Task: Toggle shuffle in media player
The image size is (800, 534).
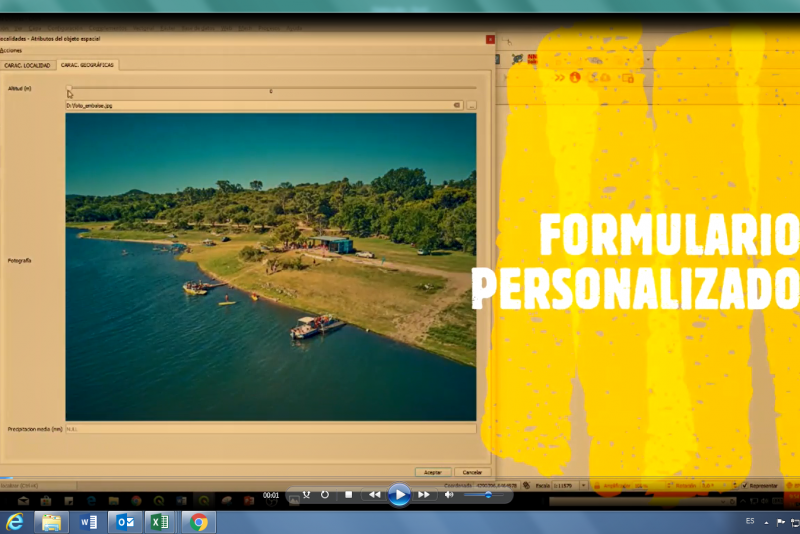Action: tap(306, 495)
